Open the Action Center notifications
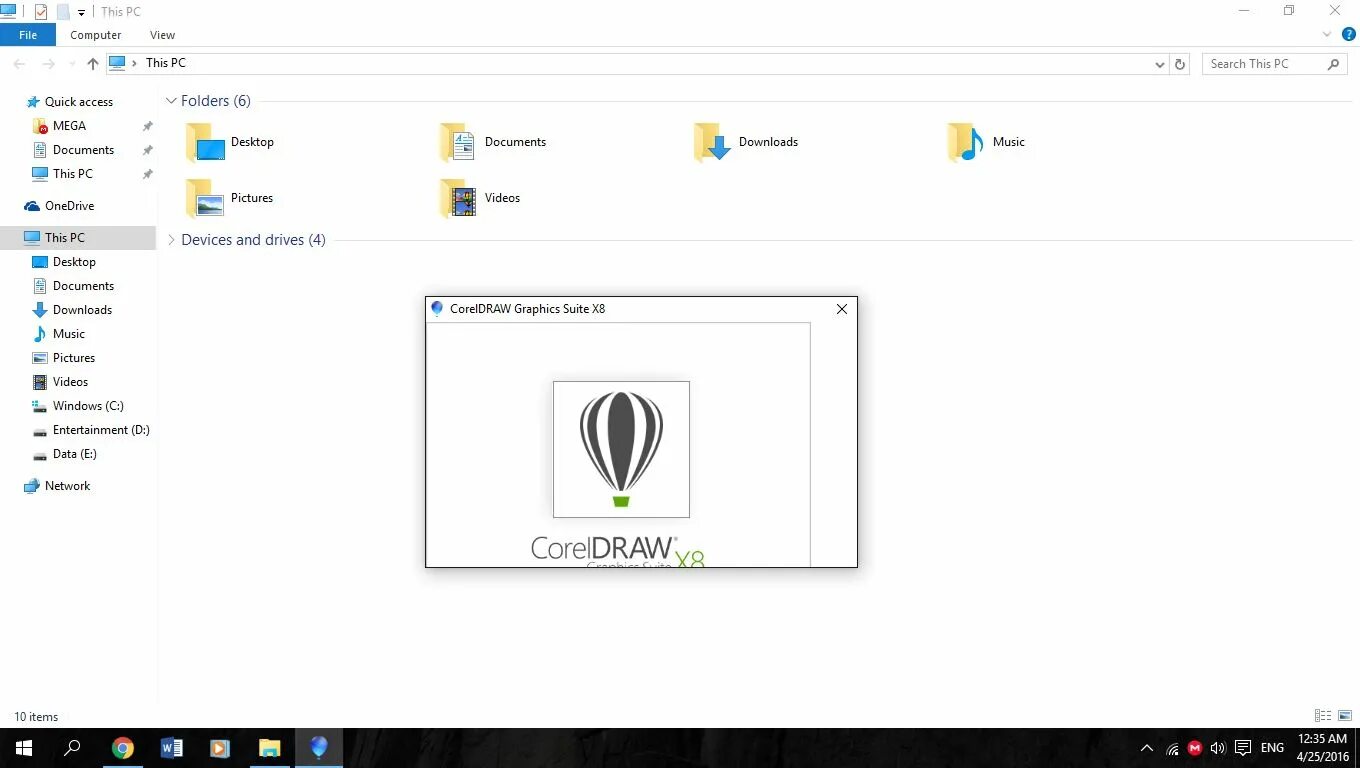The width and height of the screenshot is (1360, 768). point(1243,748)
